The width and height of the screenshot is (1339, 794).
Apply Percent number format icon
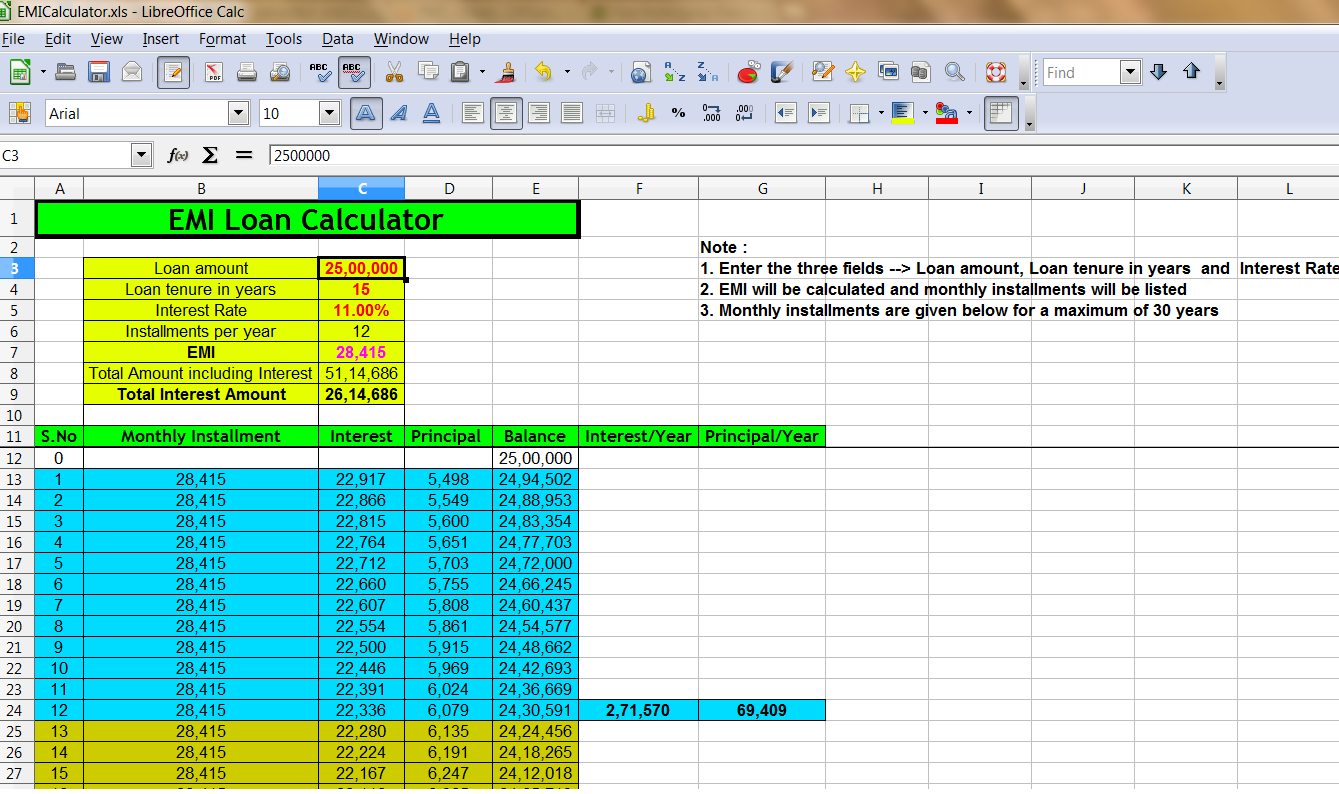point(679,113)
